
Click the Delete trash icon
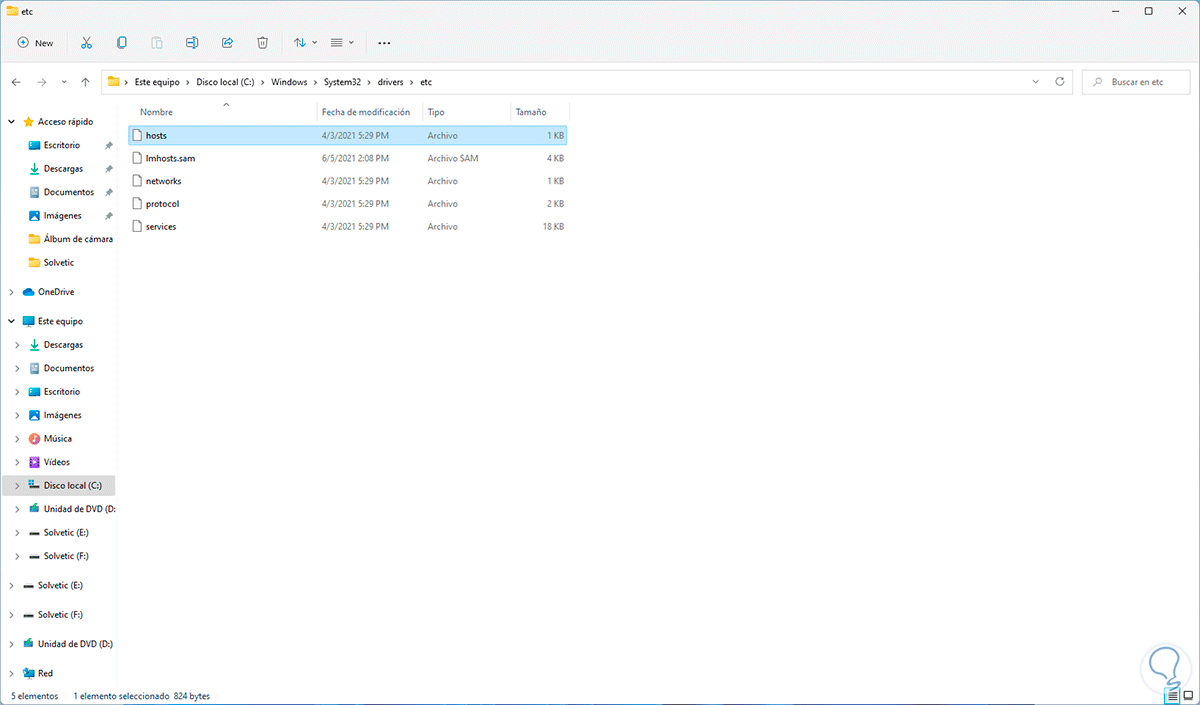point(262,43)
